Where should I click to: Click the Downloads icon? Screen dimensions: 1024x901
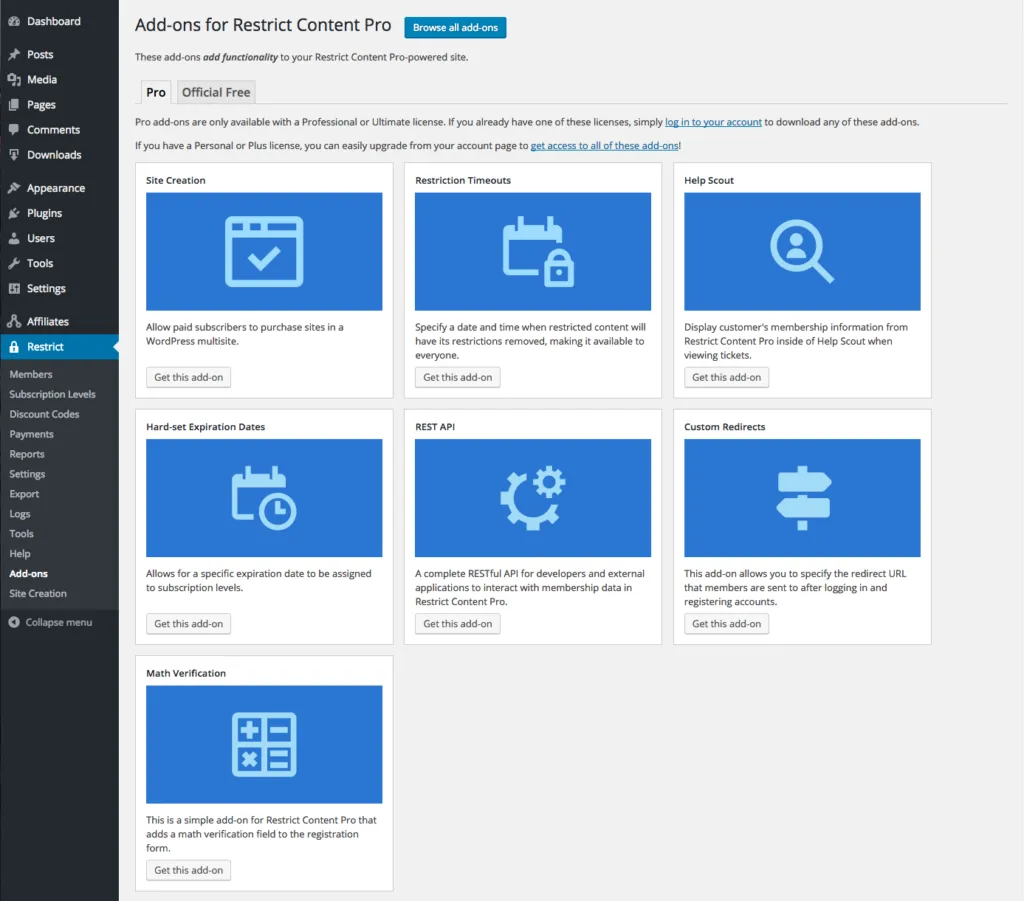[x=14, y=154]
